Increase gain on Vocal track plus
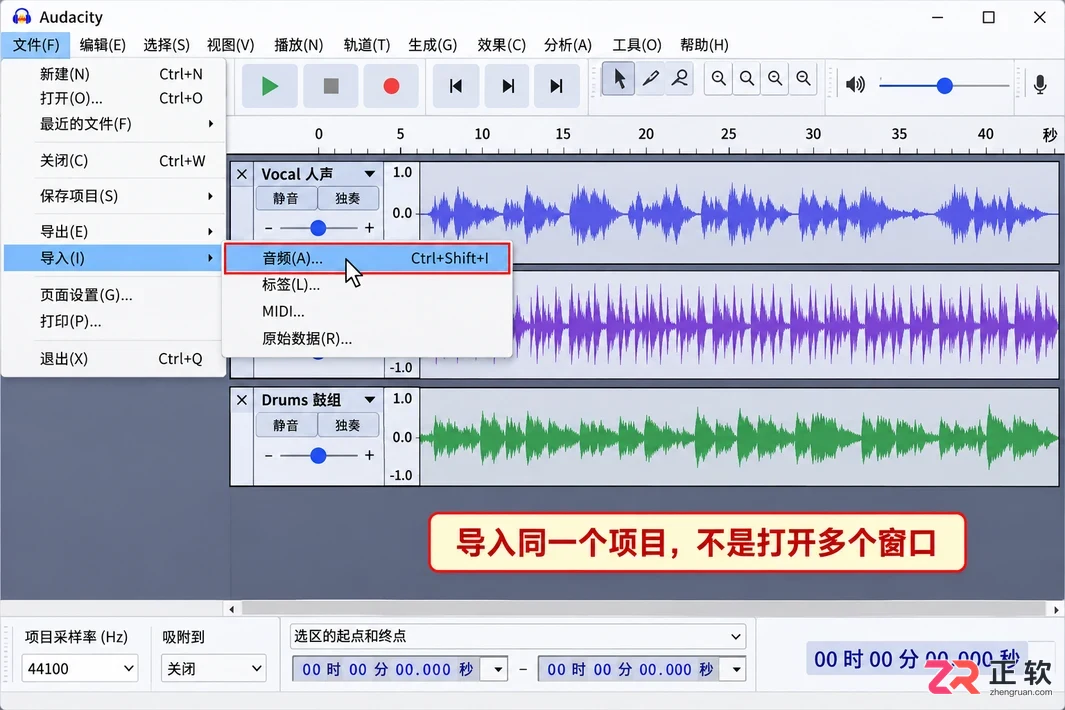This screenshot has width=1065, height=710. tap(369, 228)
